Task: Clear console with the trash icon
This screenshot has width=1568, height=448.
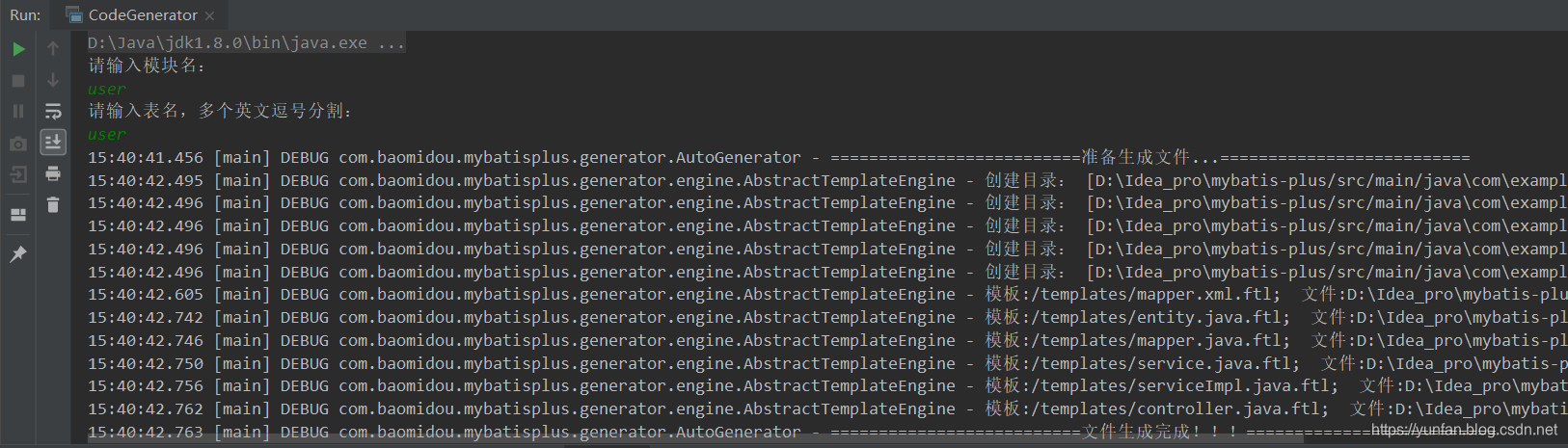Action: coord(53,204)
